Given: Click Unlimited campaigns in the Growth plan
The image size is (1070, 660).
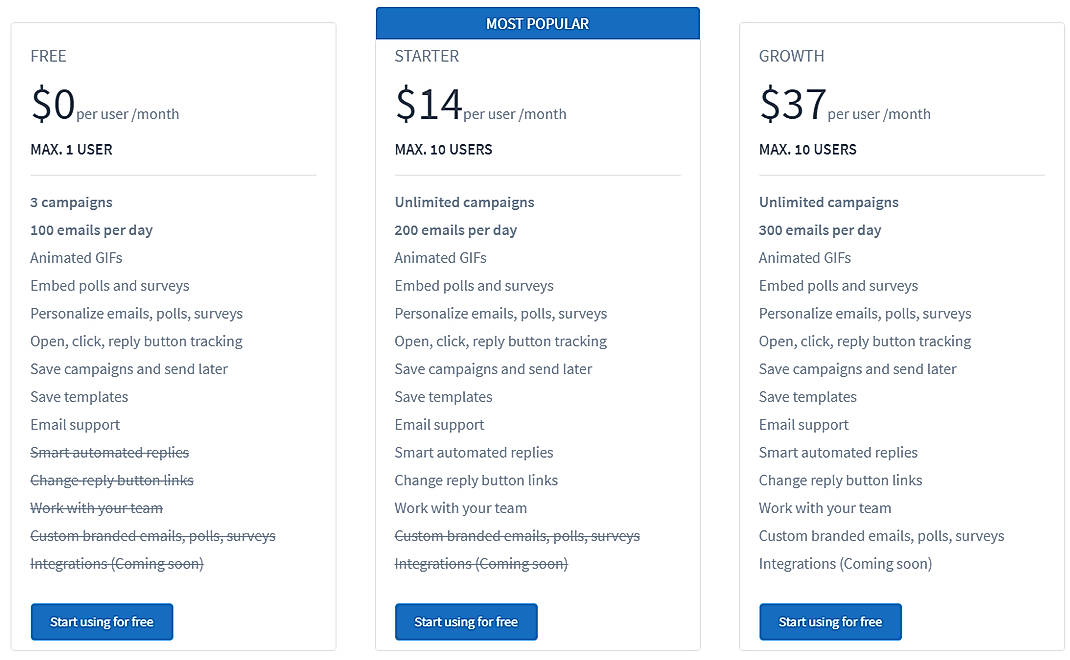Looking at the screenshot, I should 829,203.
